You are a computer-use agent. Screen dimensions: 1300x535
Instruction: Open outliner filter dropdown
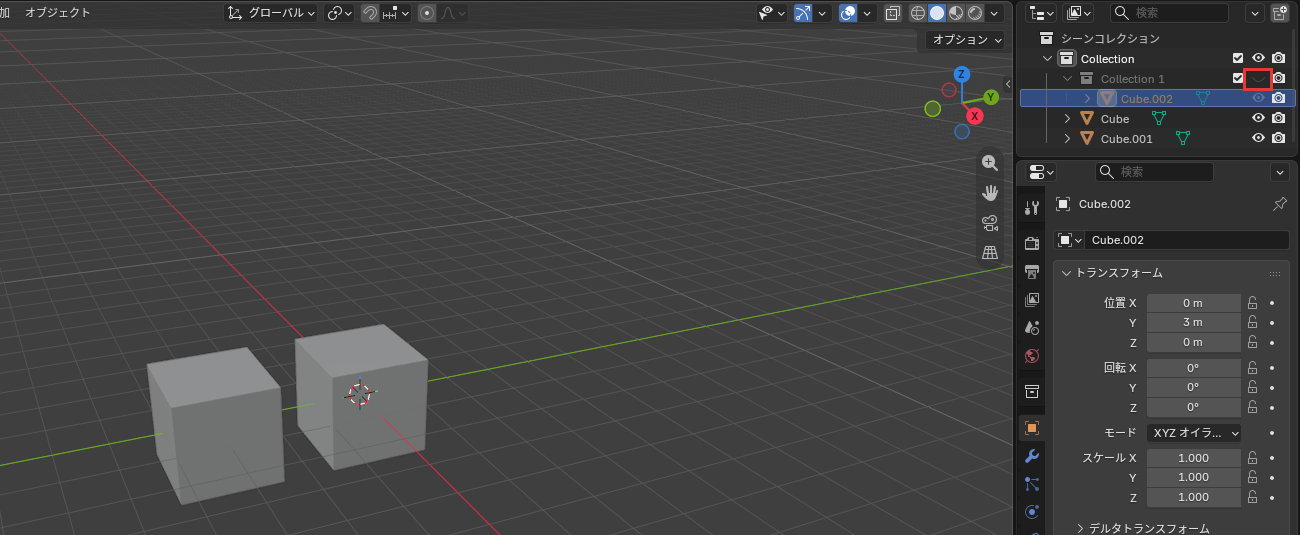[x=1255, y=13]
